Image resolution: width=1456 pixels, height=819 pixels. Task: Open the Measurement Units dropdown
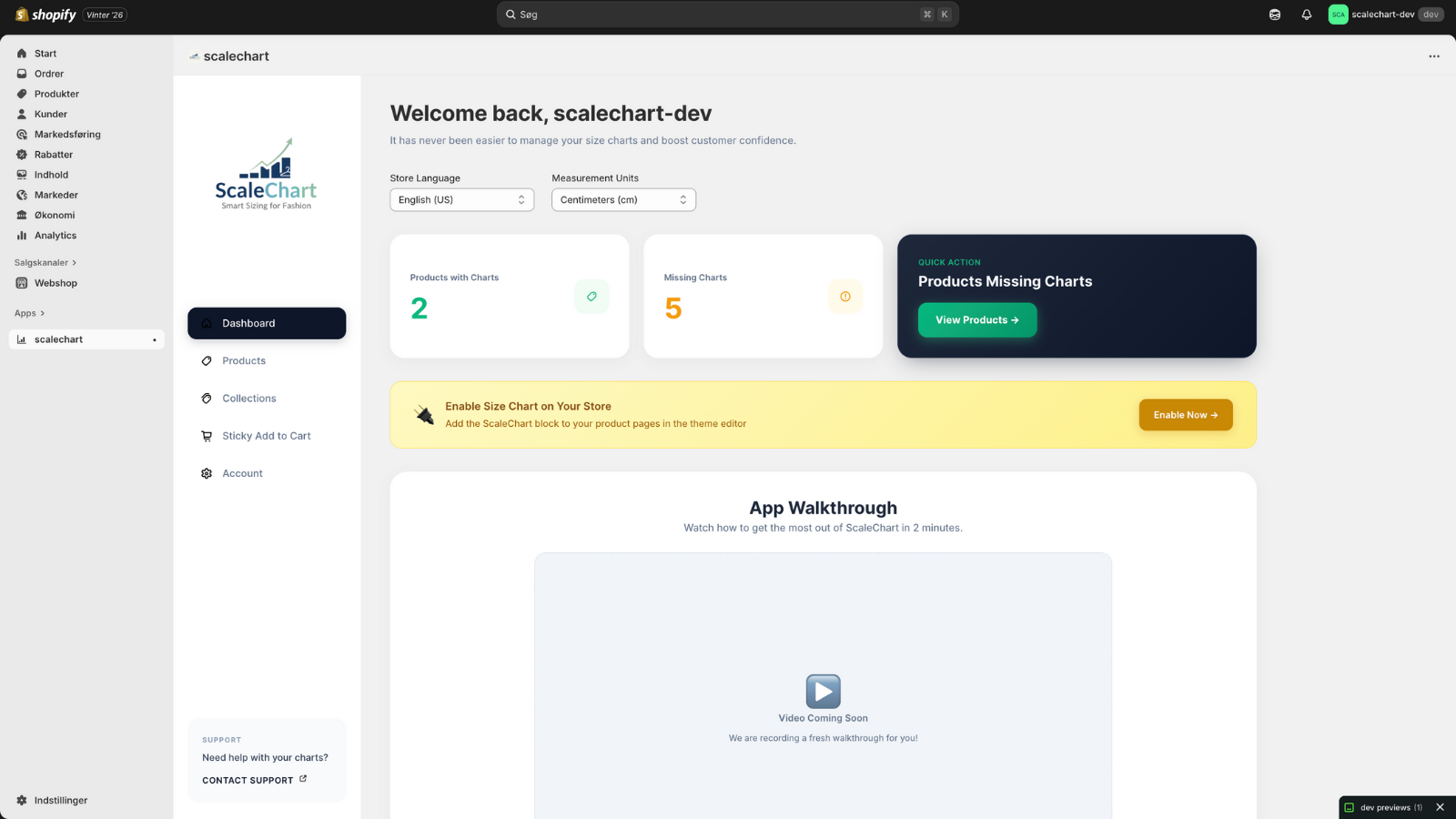[x=623, y=199]
